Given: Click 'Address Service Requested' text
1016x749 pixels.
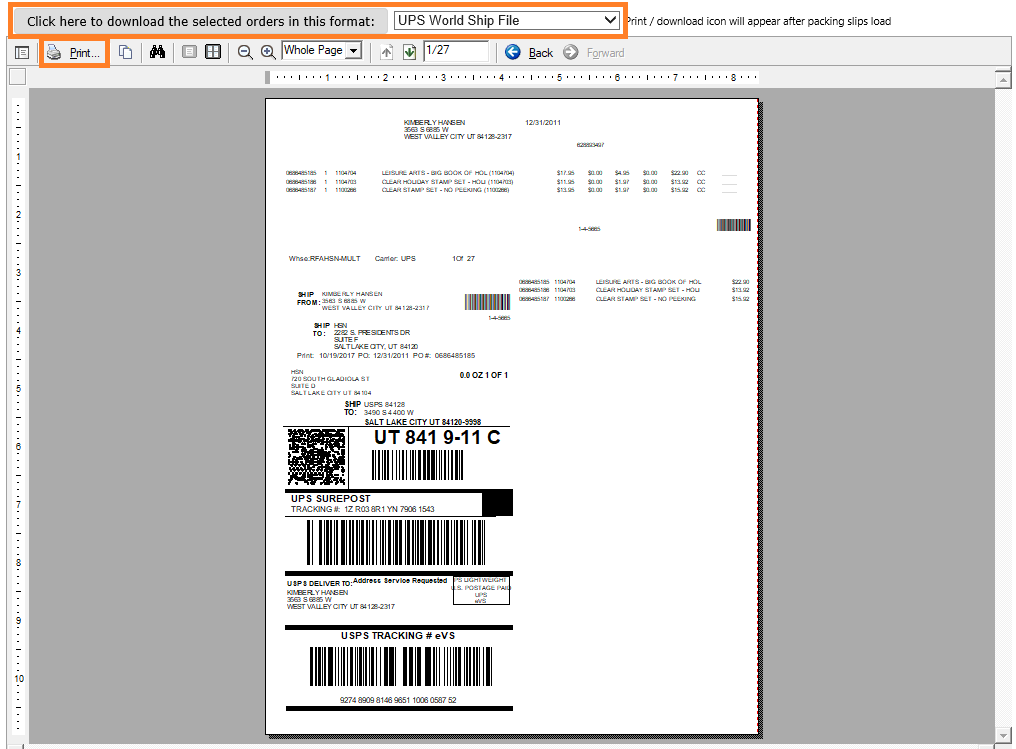Looking at the screenshot, I should tap(400, 581).
